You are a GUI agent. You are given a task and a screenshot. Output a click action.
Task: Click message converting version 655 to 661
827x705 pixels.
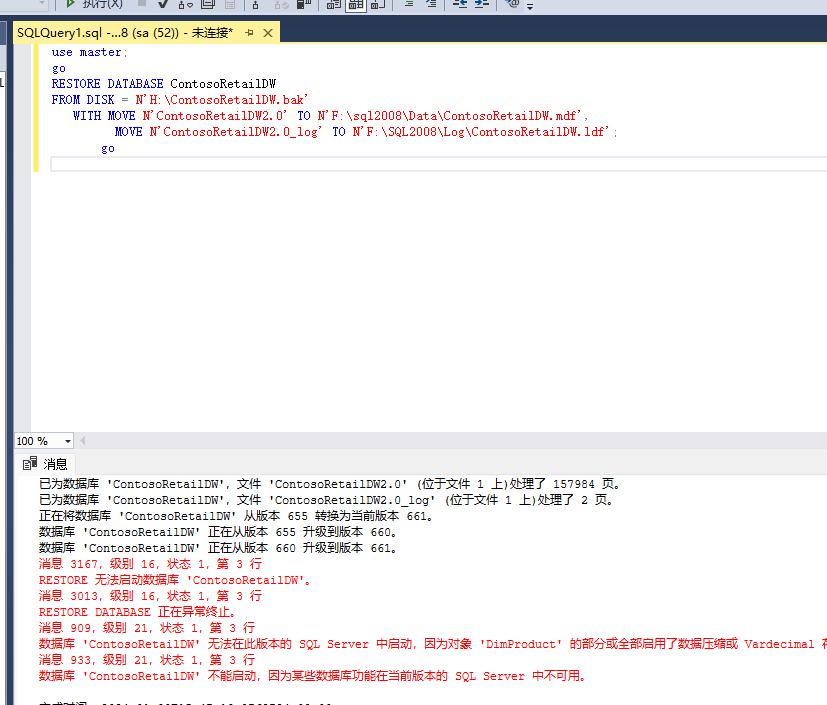[x=236, y=516]
